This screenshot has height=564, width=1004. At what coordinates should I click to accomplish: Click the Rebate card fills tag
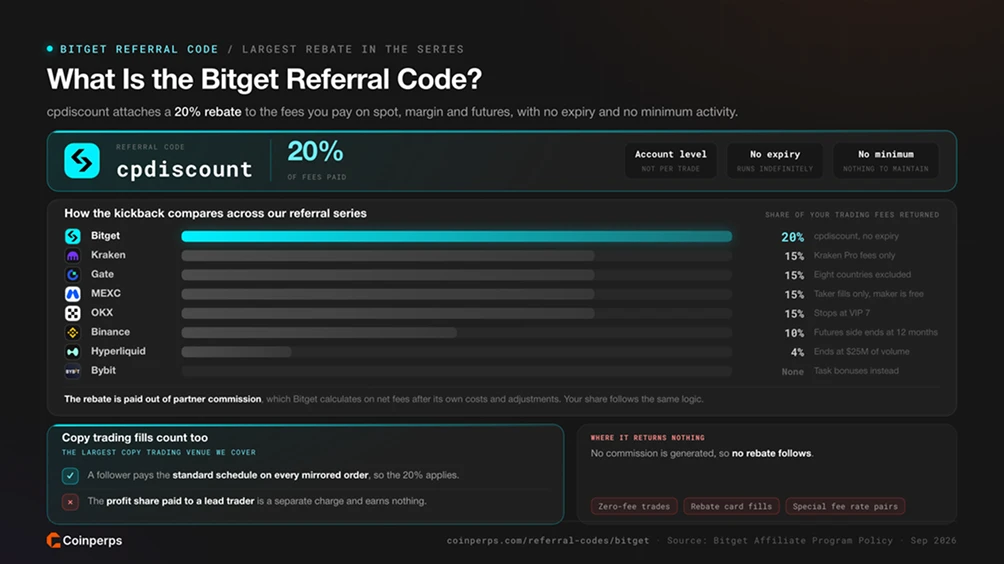731,506
